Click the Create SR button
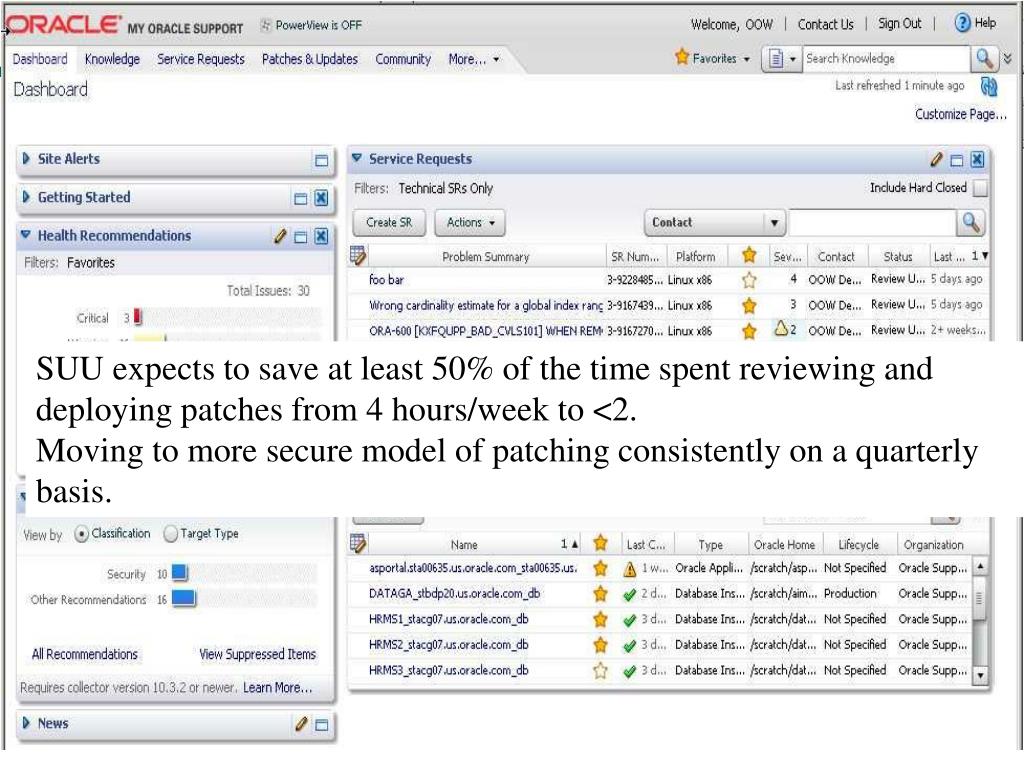The width and height of the screenshot is (1024, 768). [389, 223]
